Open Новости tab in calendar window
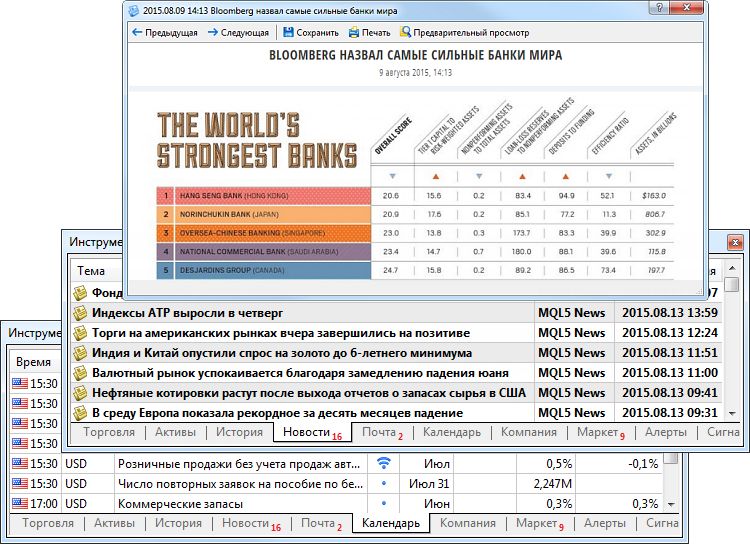The height and width of the screenshot is (544, 750). 251,523
